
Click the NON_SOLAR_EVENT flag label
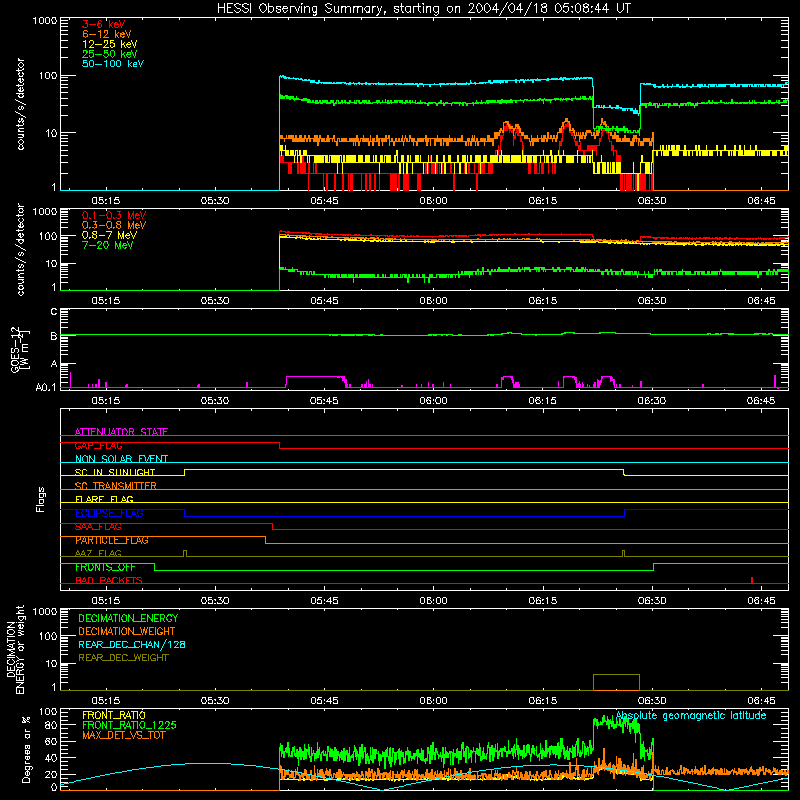coord(121,459)
